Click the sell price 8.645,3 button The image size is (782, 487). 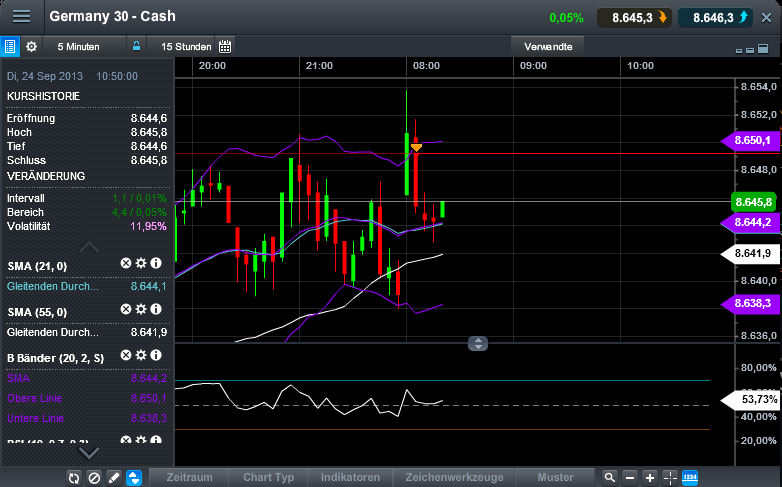(634, 18)
